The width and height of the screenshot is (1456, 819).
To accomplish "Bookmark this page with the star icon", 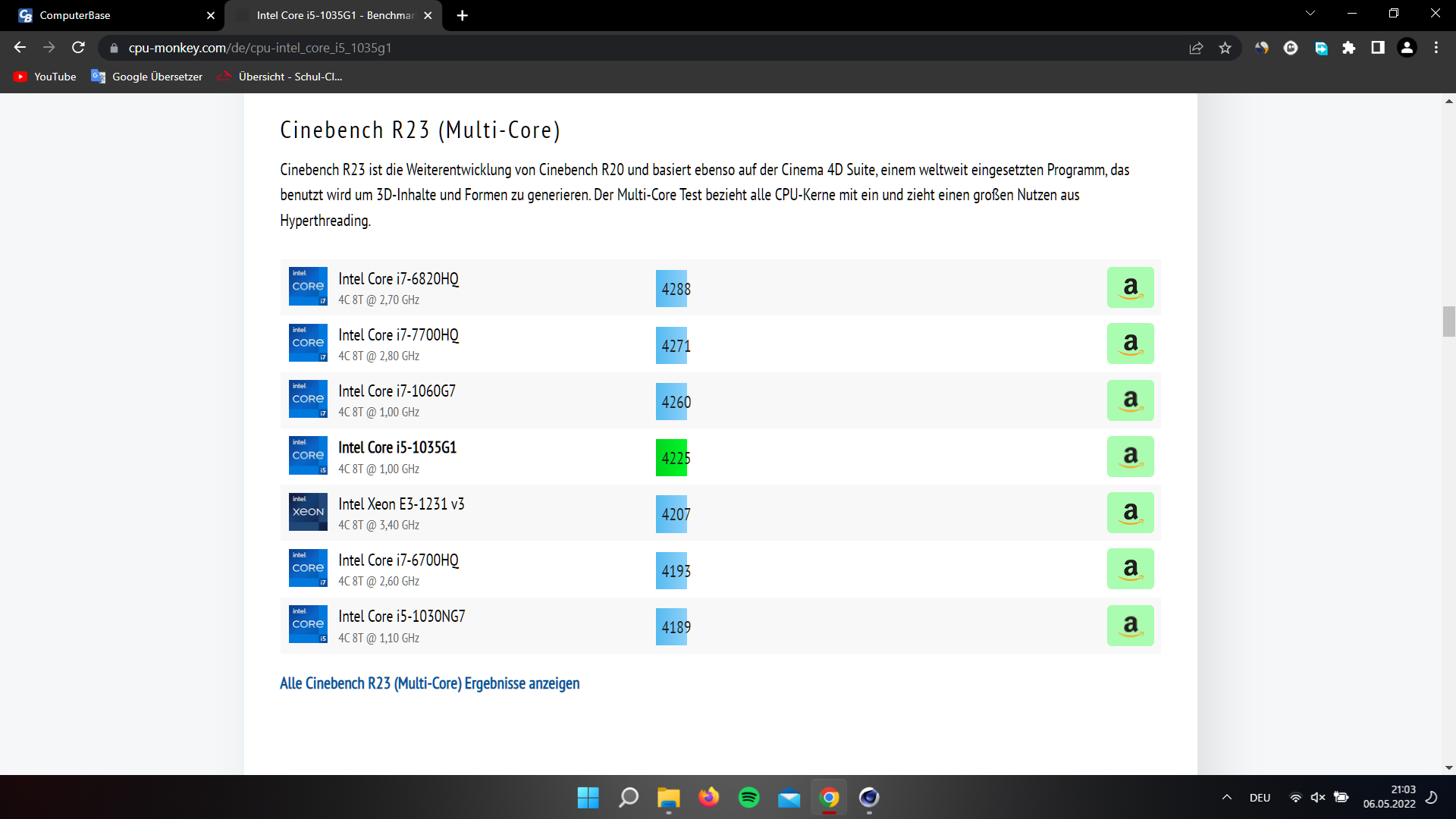I will pyautogui.click(x=1225, y=48).
